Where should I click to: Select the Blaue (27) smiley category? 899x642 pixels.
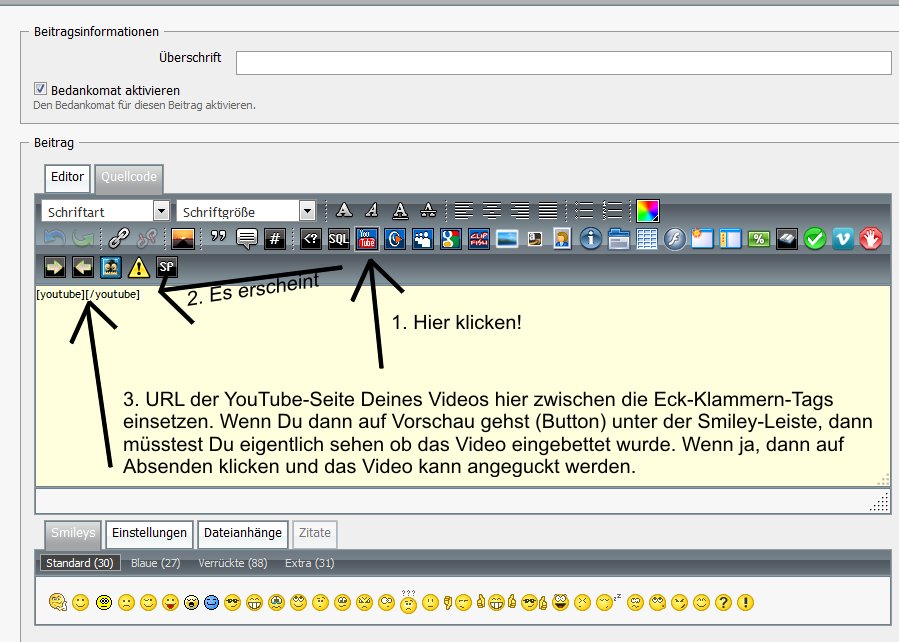(x=155, y=563)
